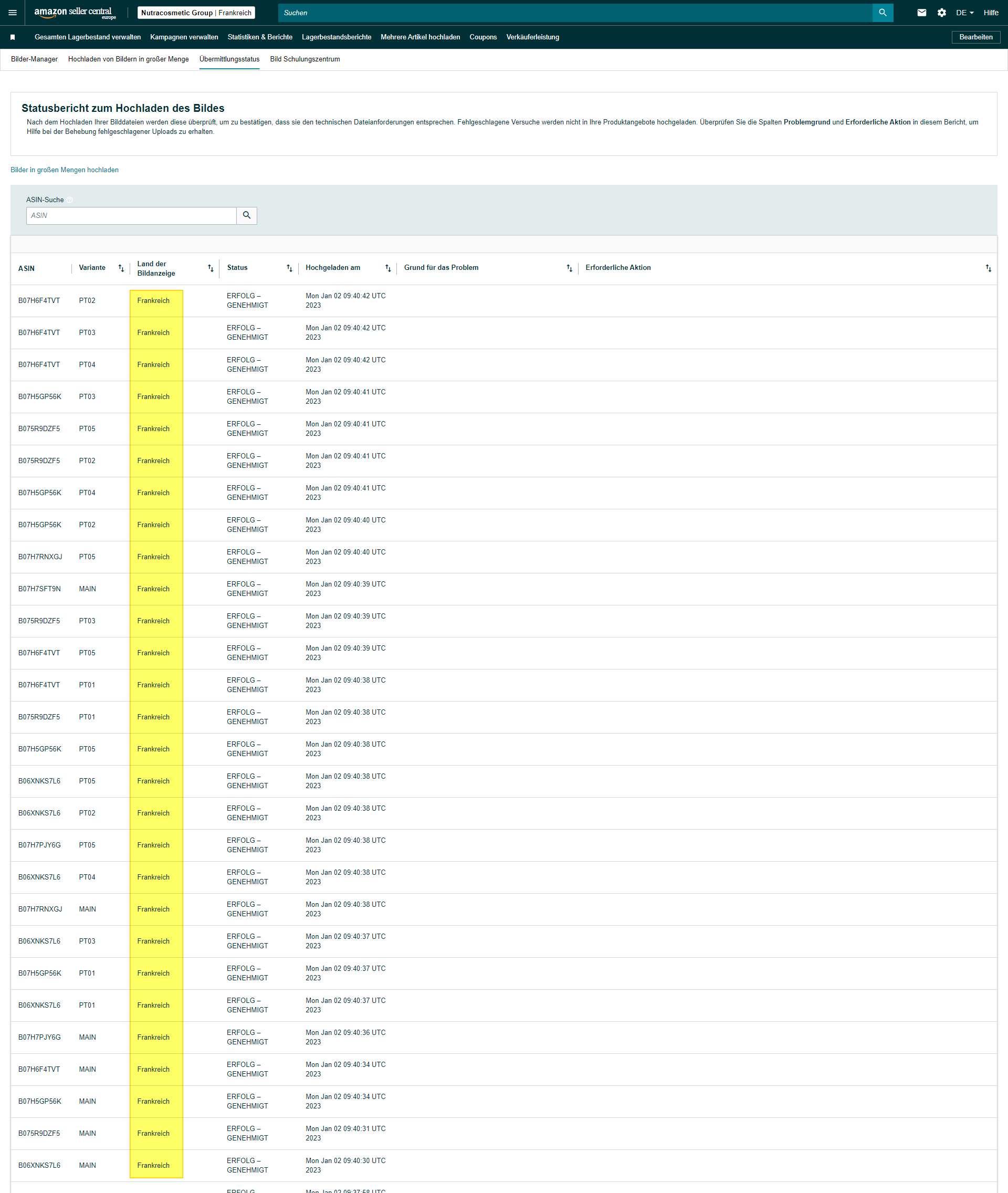Click the top search magnifier icon
Screen dimensions: 1008x1193
883,13
